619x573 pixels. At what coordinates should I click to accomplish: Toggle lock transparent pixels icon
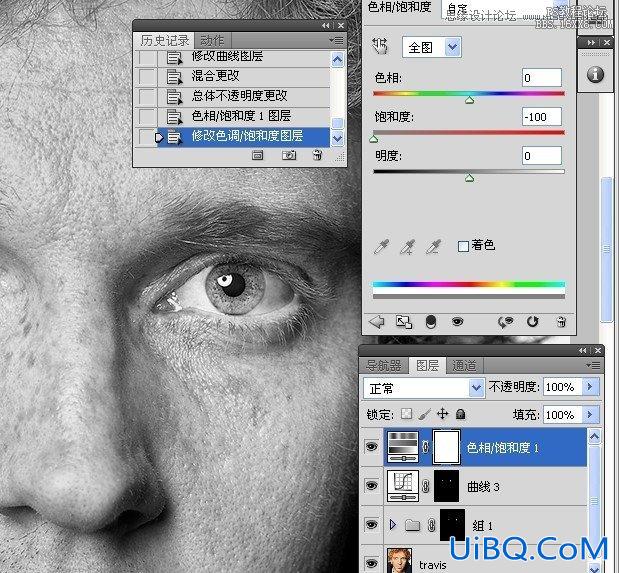pyautogui.click(x=406, y=414)
